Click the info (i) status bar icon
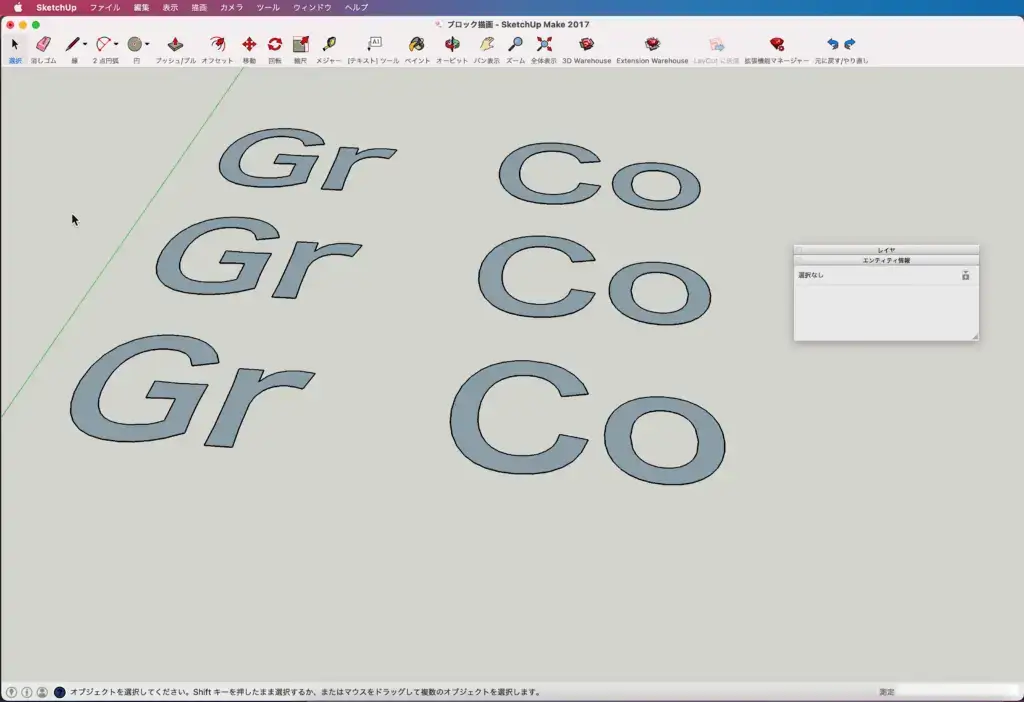The width and height of the screenshot is (1024, 702). tap(27, 692)
